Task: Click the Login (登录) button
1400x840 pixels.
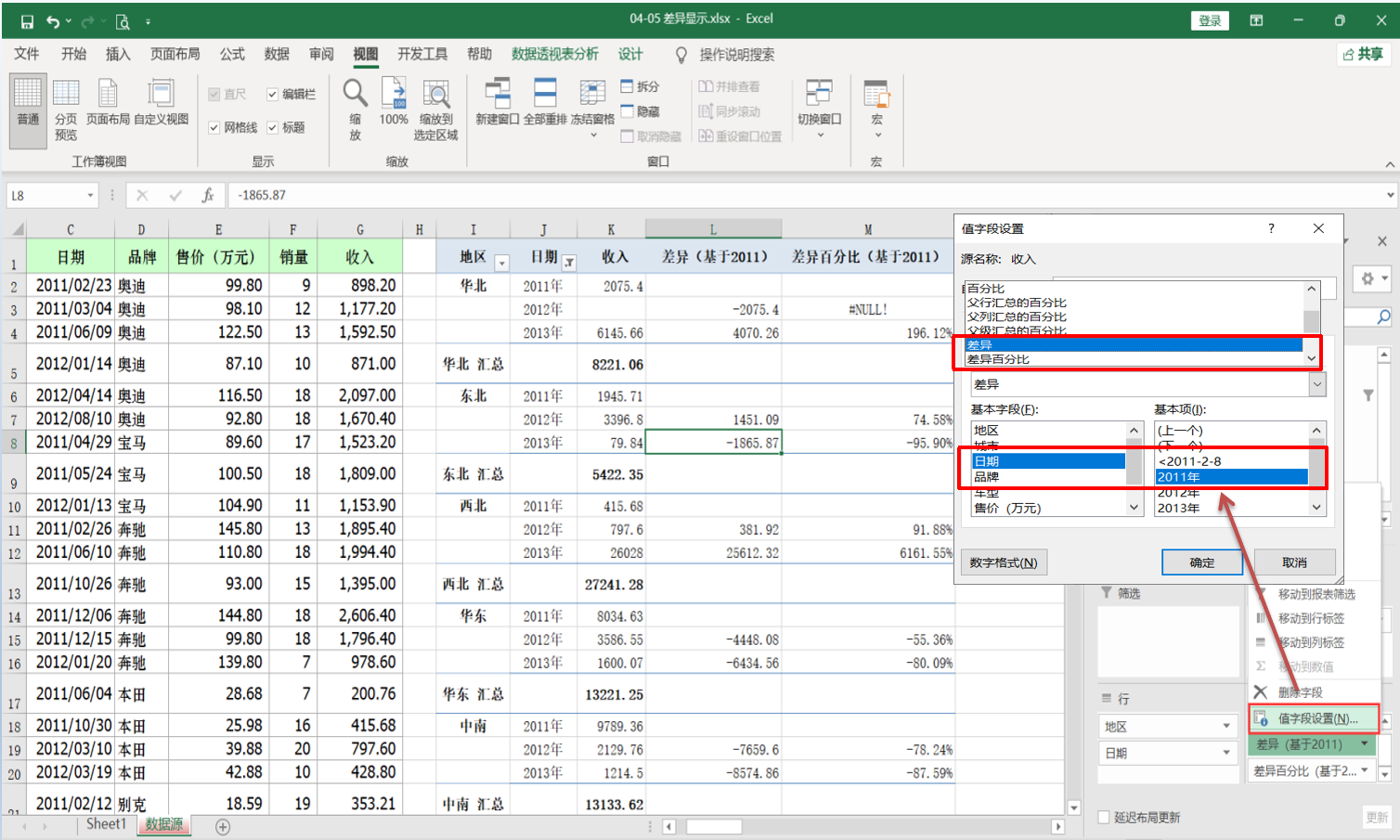Action: (1210, 20)
